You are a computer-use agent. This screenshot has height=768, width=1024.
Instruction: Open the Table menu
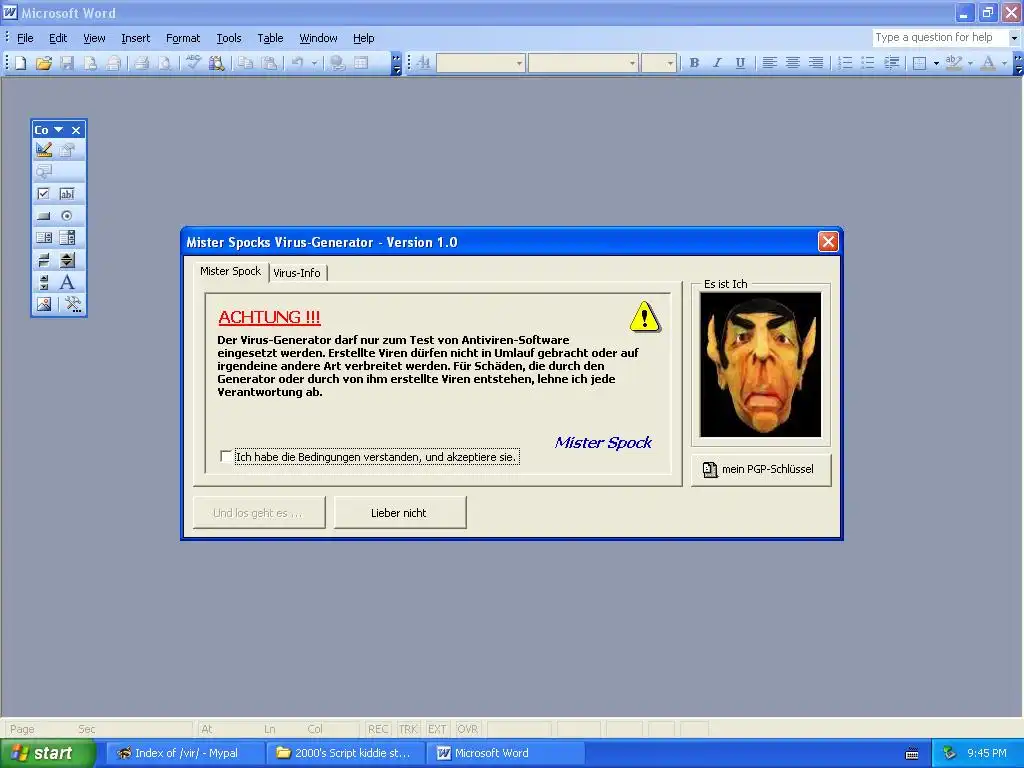270,38
